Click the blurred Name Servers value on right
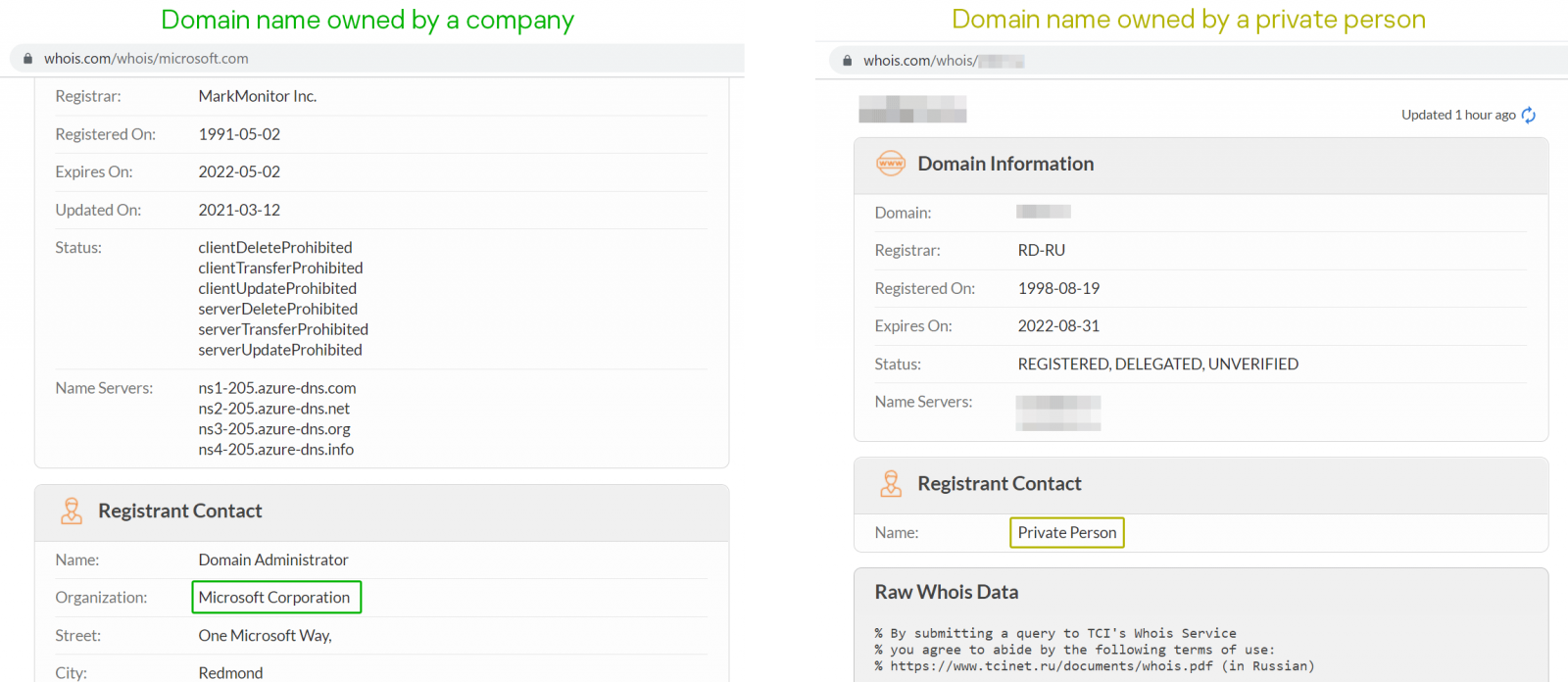 [1058, 414]
